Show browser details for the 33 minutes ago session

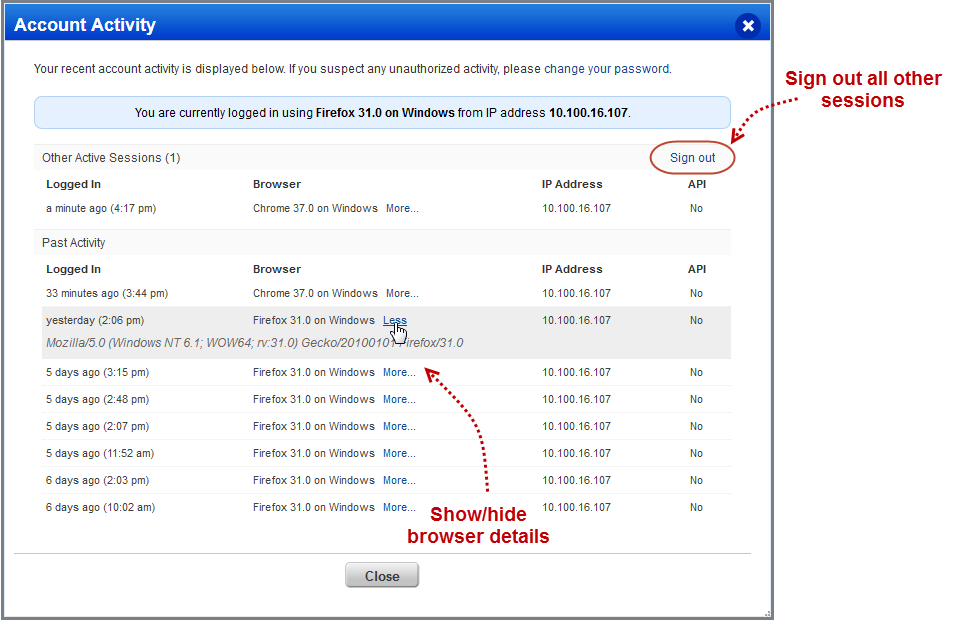click(401, 293)
